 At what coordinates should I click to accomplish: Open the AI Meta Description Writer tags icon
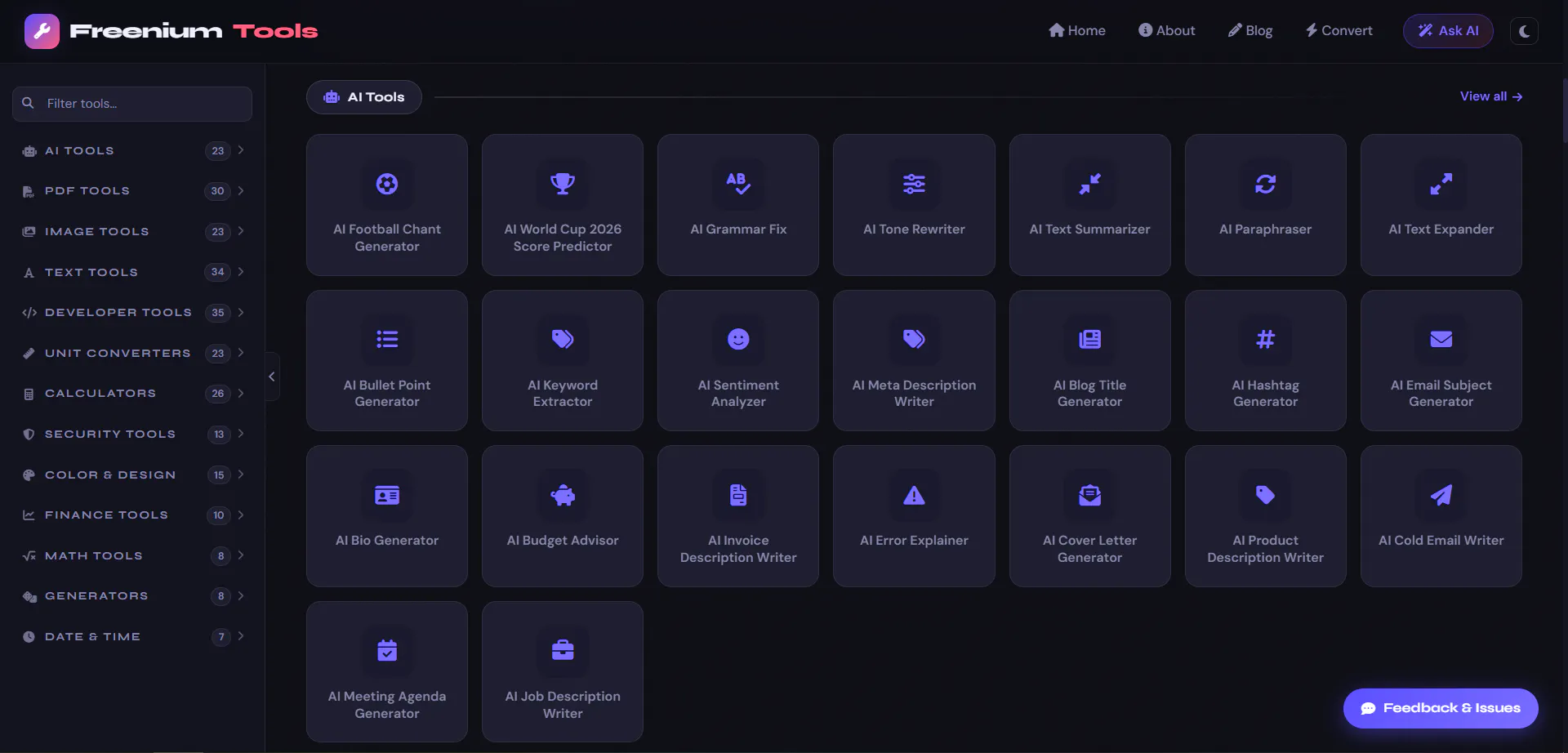point(914,339)
